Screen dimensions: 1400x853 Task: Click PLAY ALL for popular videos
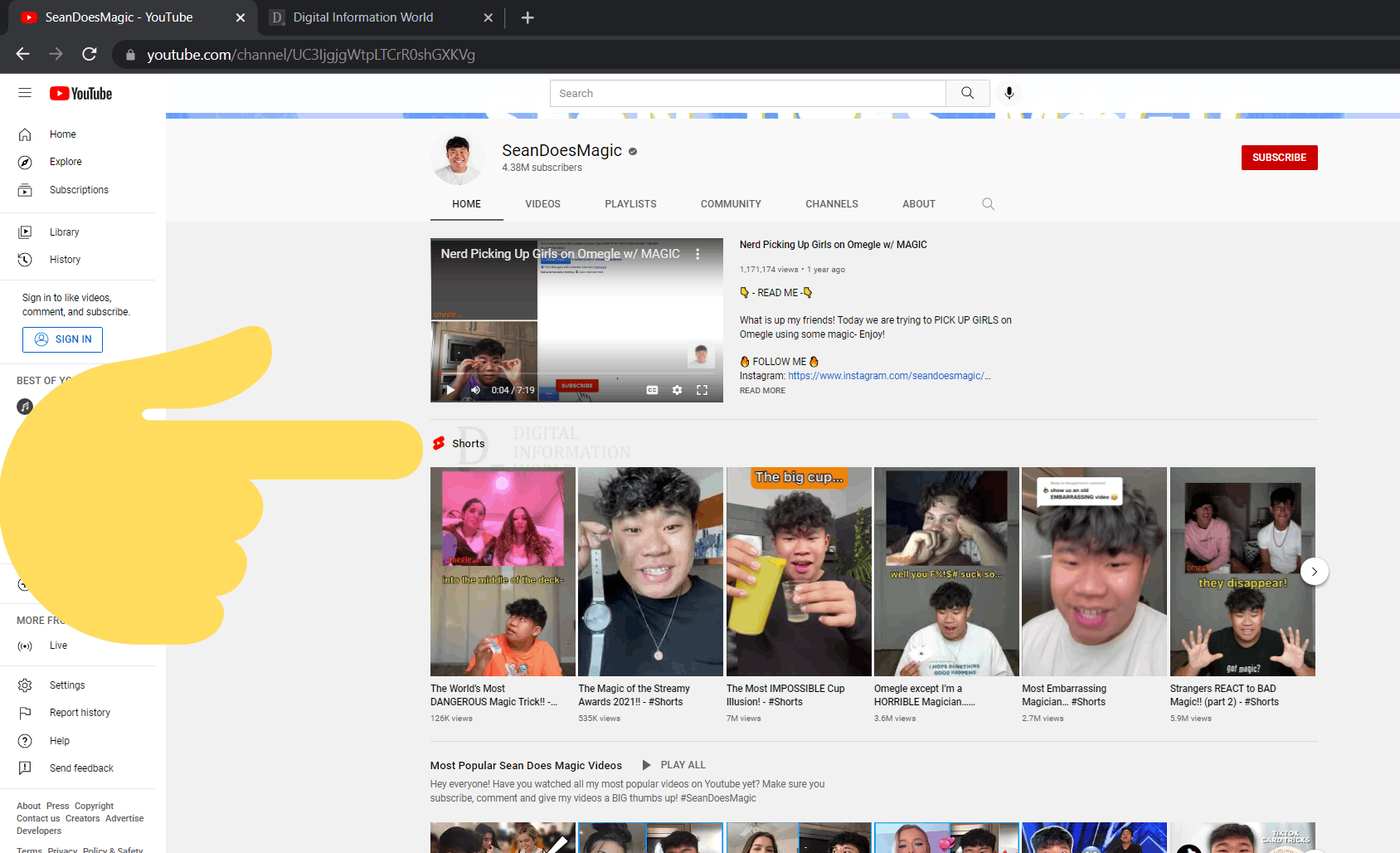click(x=674, y=765)
